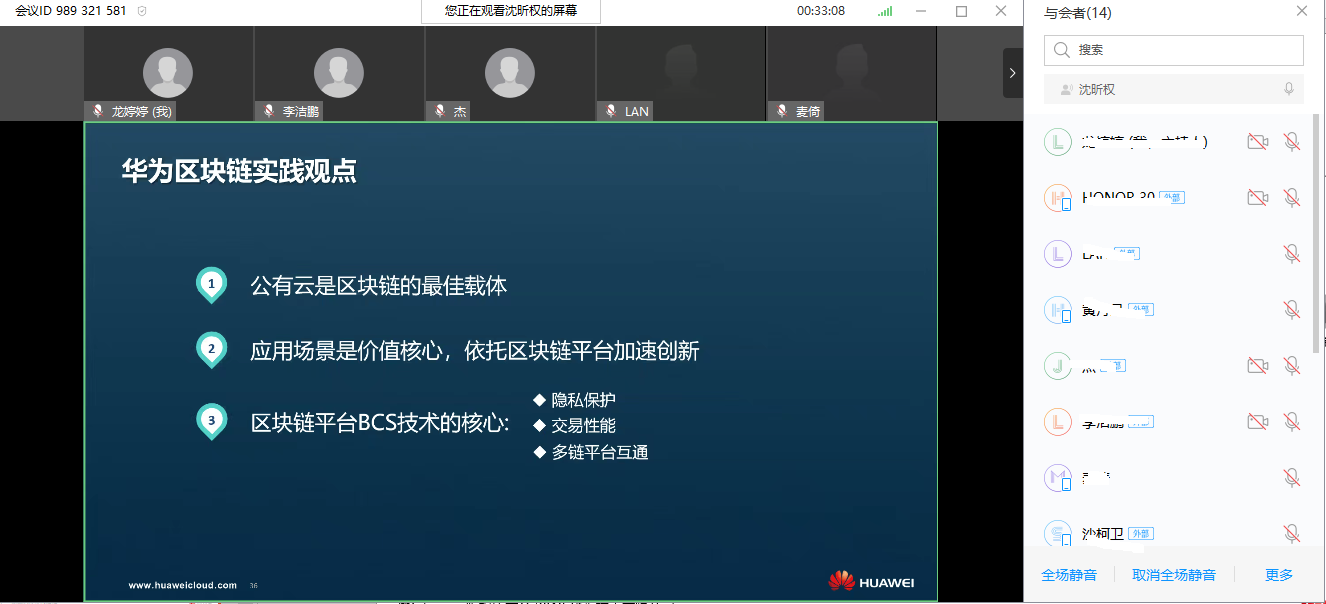Click the HONOR 30 participant avatar

pos(1058,198)
